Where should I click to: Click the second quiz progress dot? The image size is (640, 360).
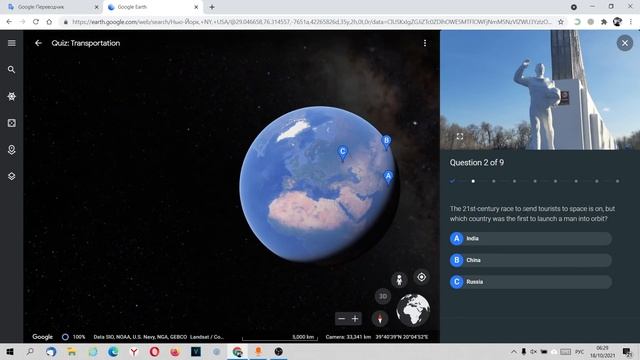473,181
